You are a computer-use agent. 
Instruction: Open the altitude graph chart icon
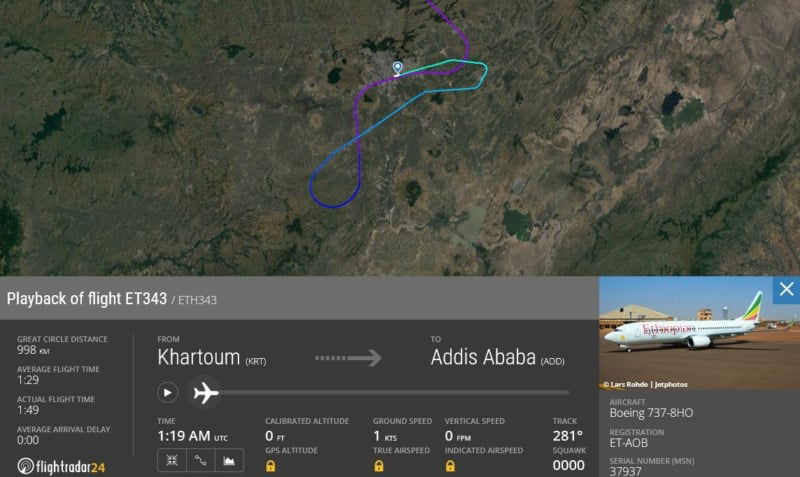pos(230,460)
